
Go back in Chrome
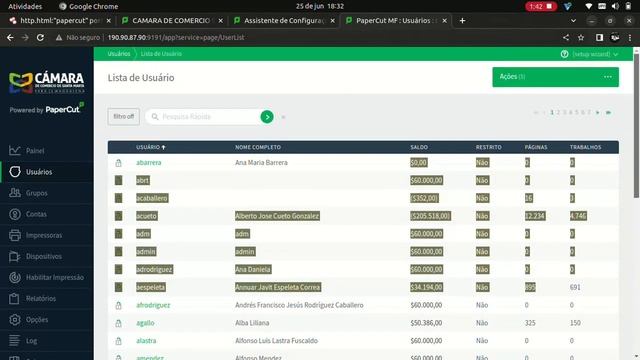pos(10,38)
